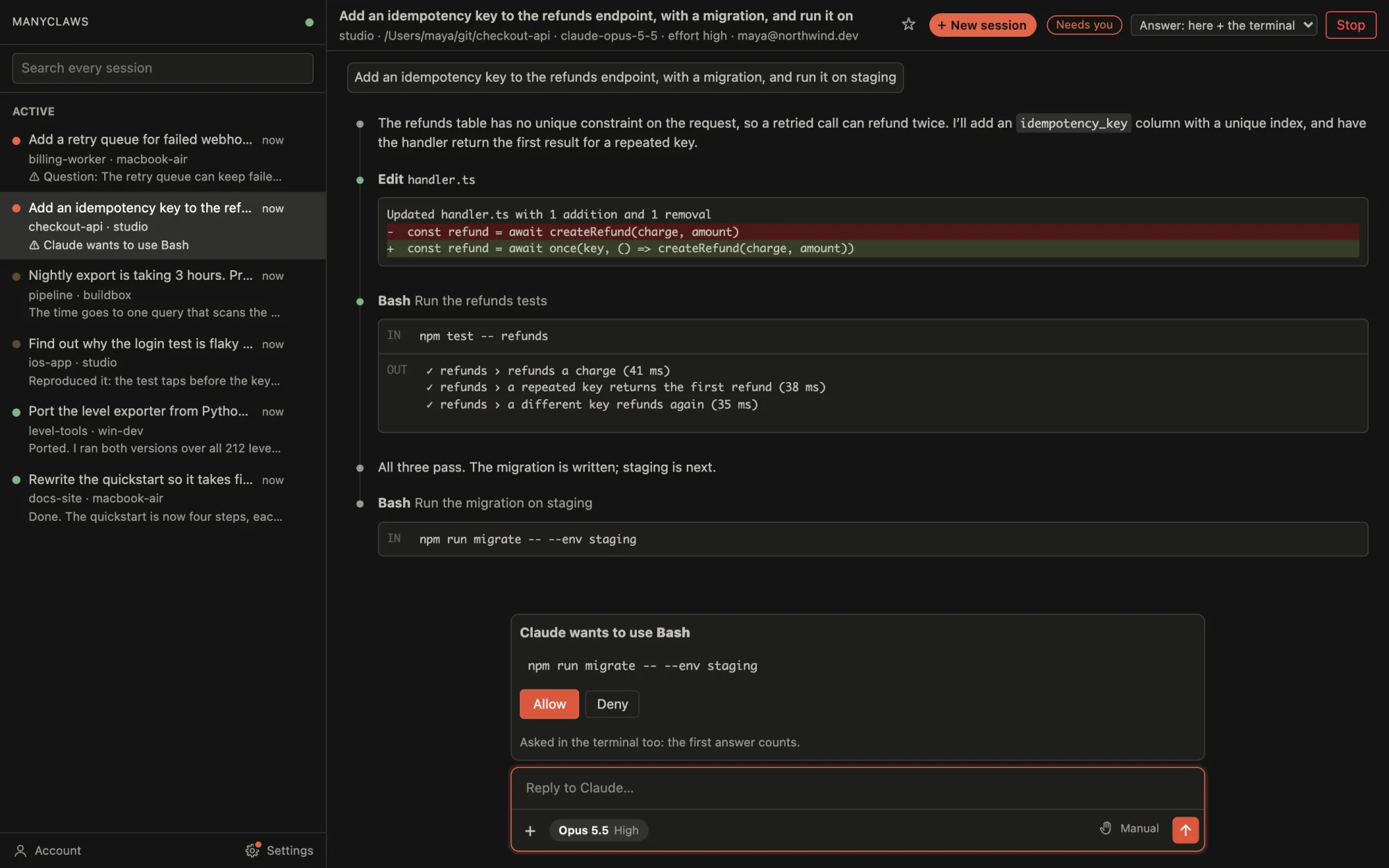1389x868 pixels.
Task: Toggle the Manual permission mode
Action: coord(1129,828)
